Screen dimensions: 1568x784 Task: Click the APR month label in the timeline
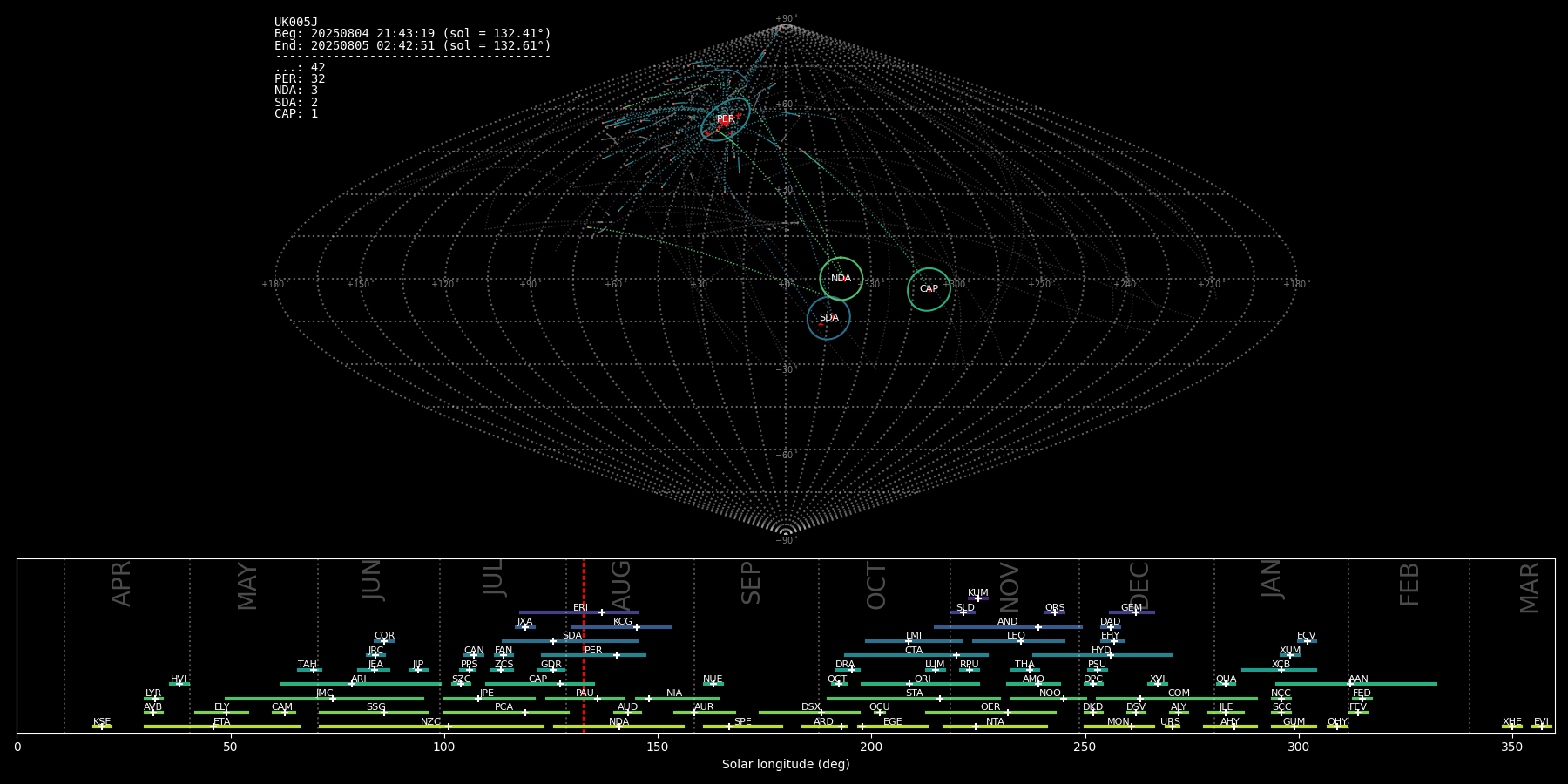point(121,585)
